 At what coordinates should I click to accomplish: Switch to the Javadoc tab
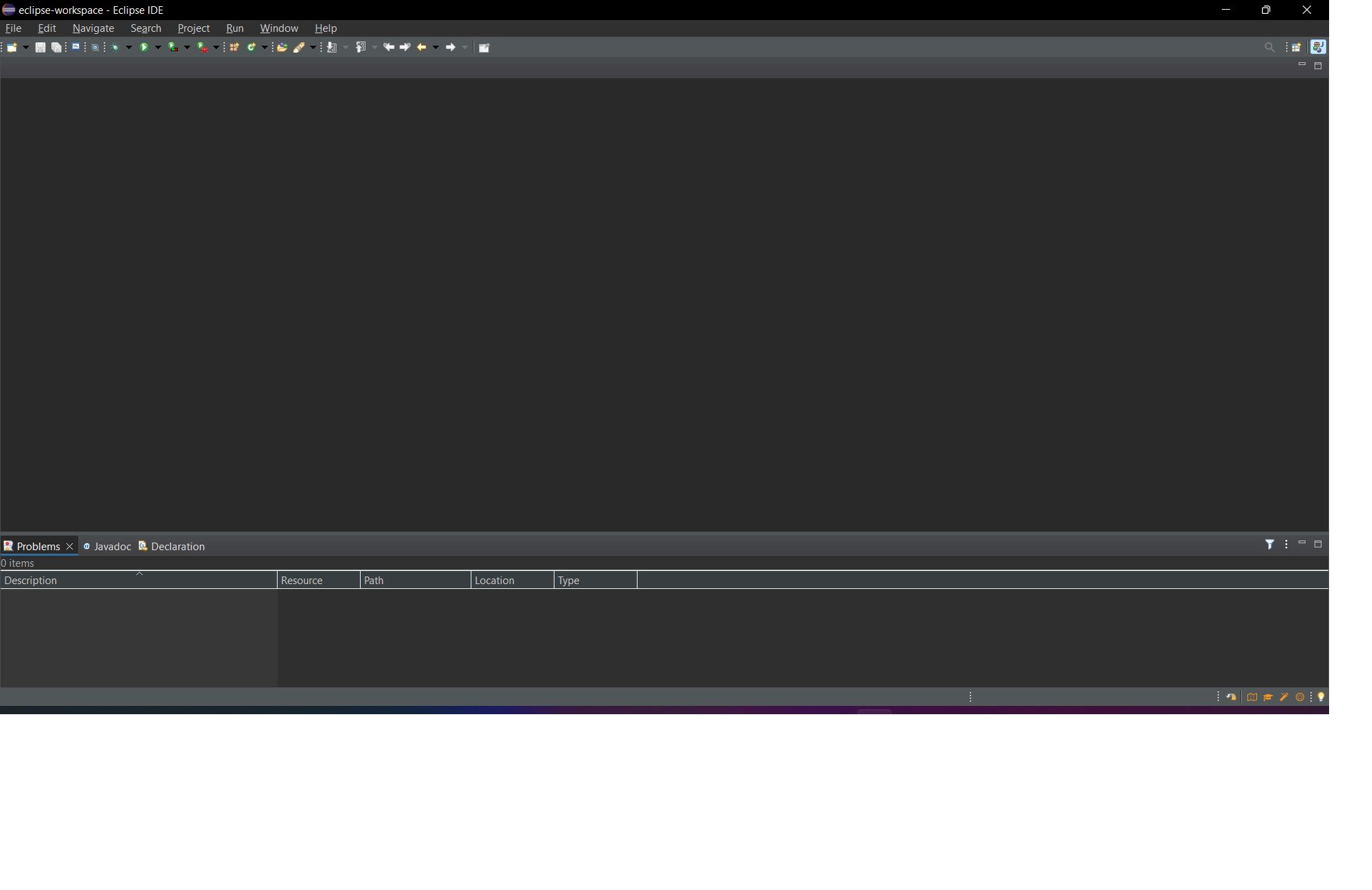point(107,545)
